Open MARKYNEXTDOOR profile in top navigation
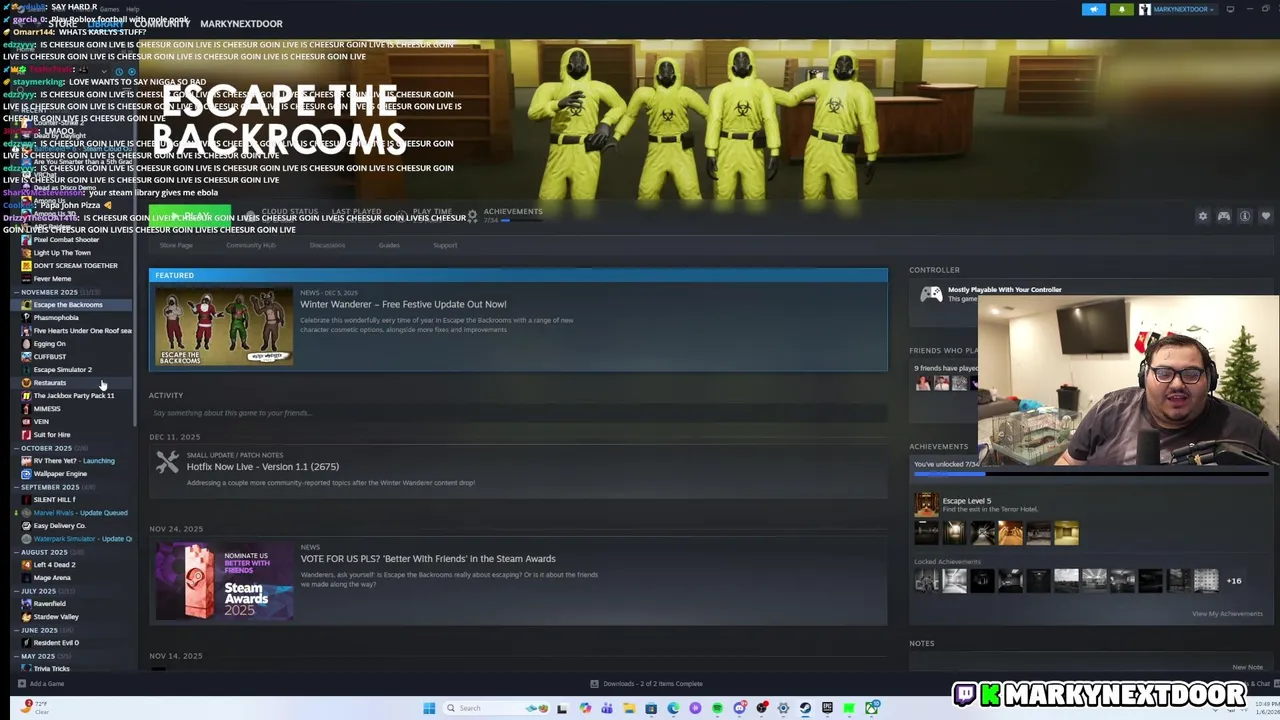Image resolution: width=1280 pixels, height=720 pixels. pos(241,23)
